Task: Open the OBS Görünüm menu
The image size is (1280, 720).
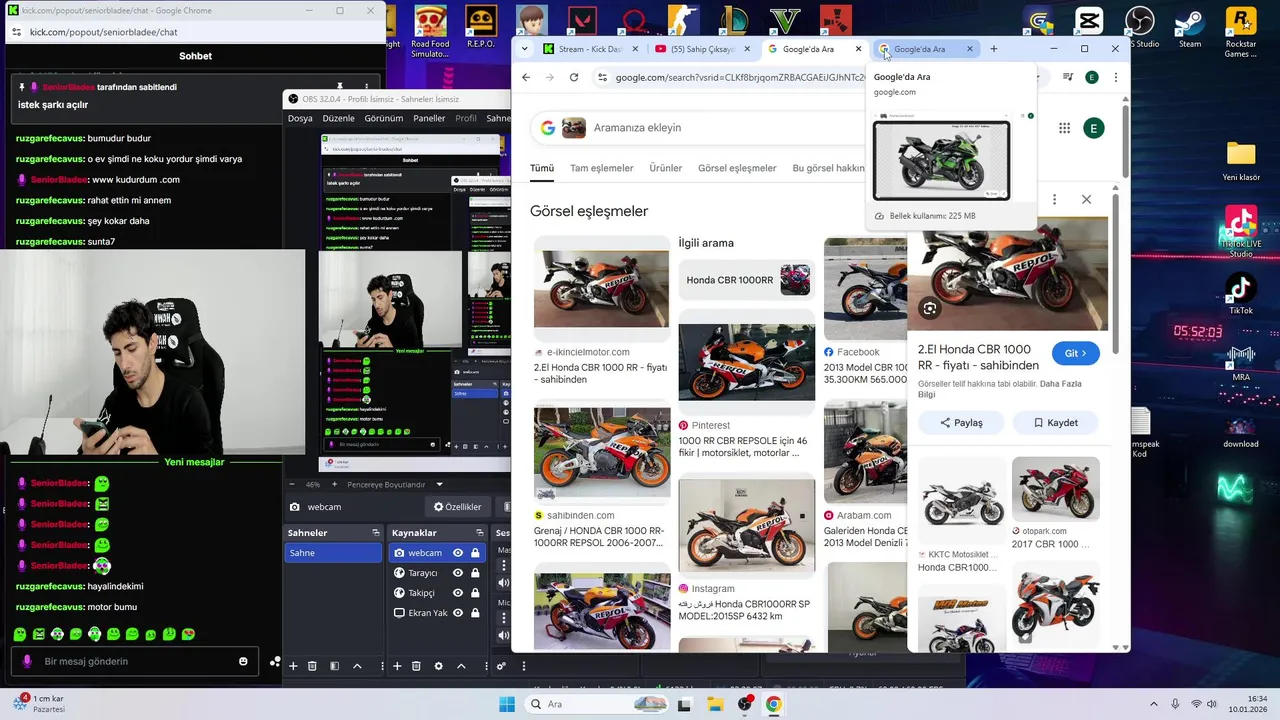Action: (383, 118)
